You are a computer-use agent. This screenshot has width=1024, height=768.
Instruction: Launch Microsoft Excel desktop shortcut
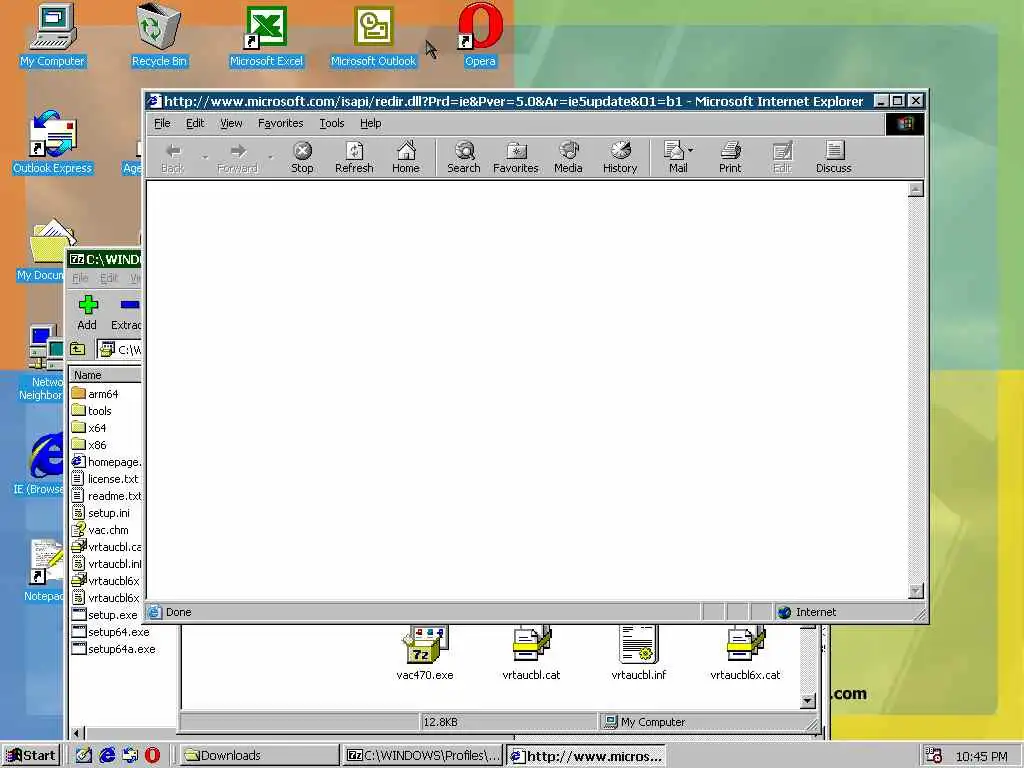(x=266, y=36)
